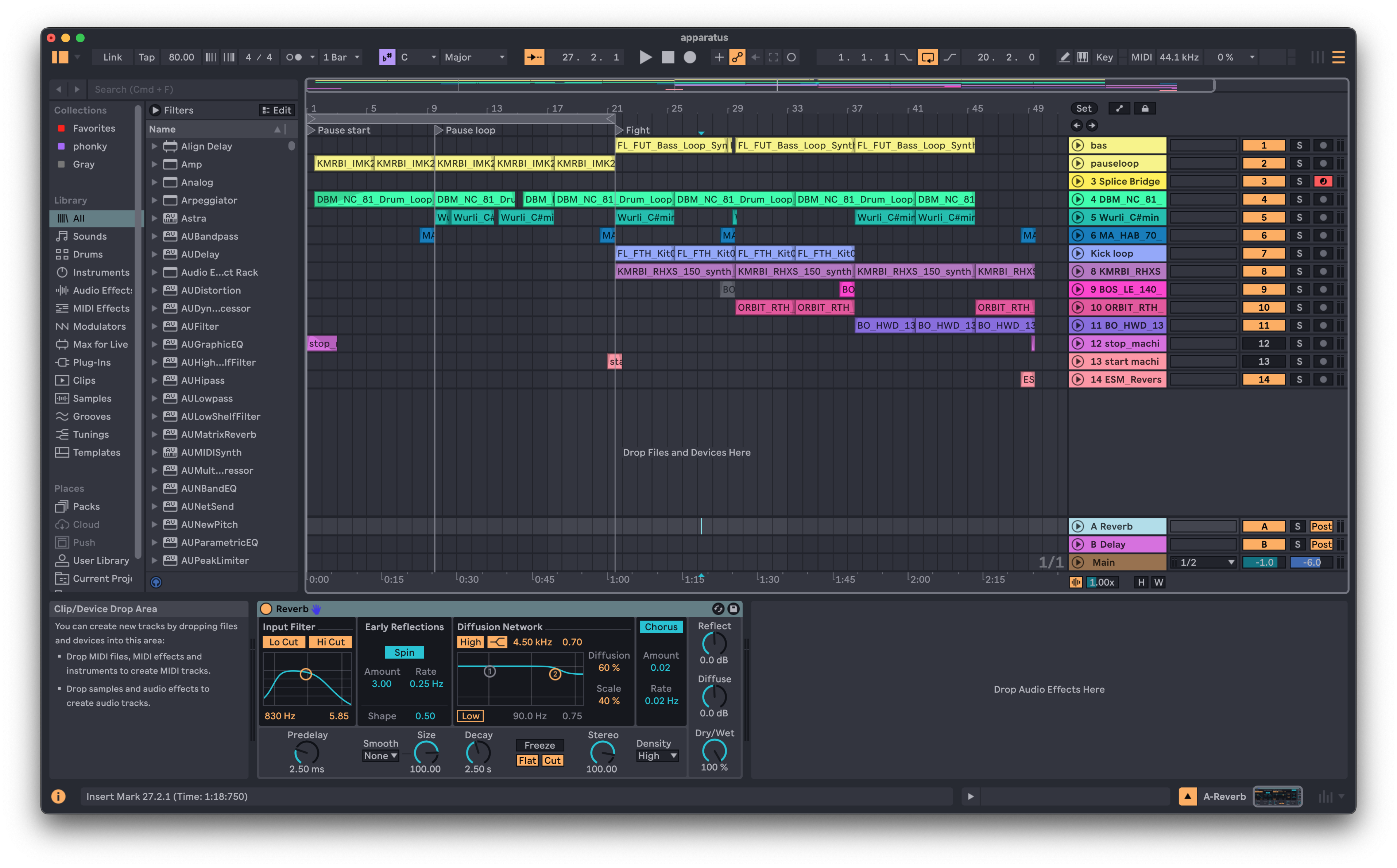Click the Follow playback icon

point(534,57)
